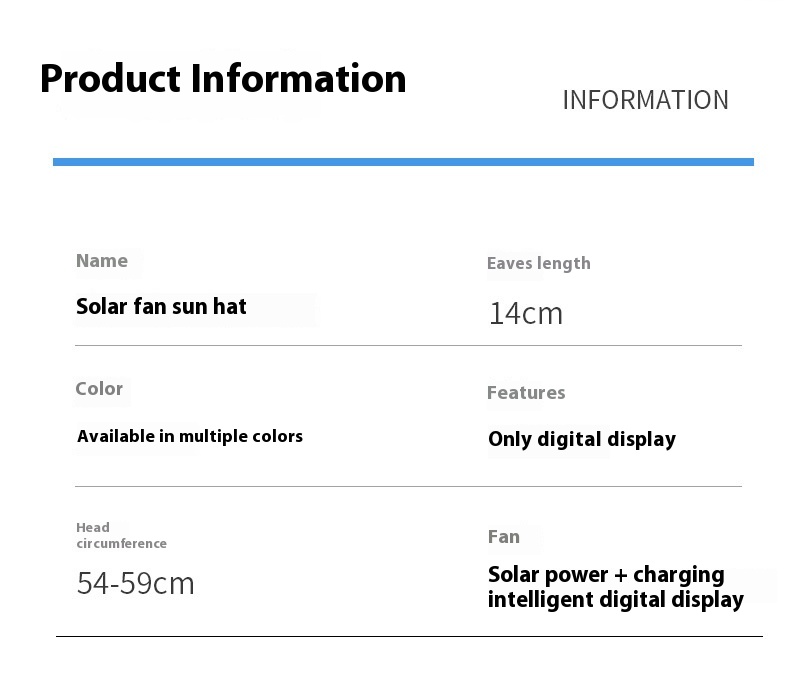Click the gray line below Name row

click(408, 346)
